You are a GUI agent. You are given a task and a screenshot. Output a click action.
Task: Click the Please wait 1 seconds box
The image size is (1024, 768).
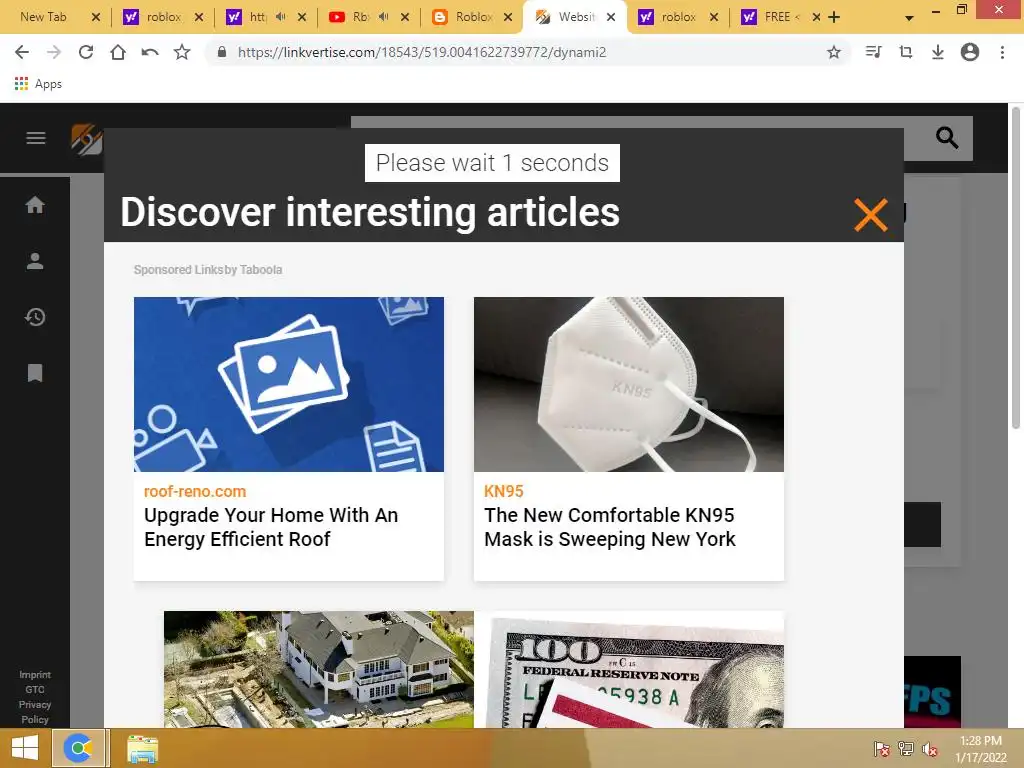(x=492, y=163)
